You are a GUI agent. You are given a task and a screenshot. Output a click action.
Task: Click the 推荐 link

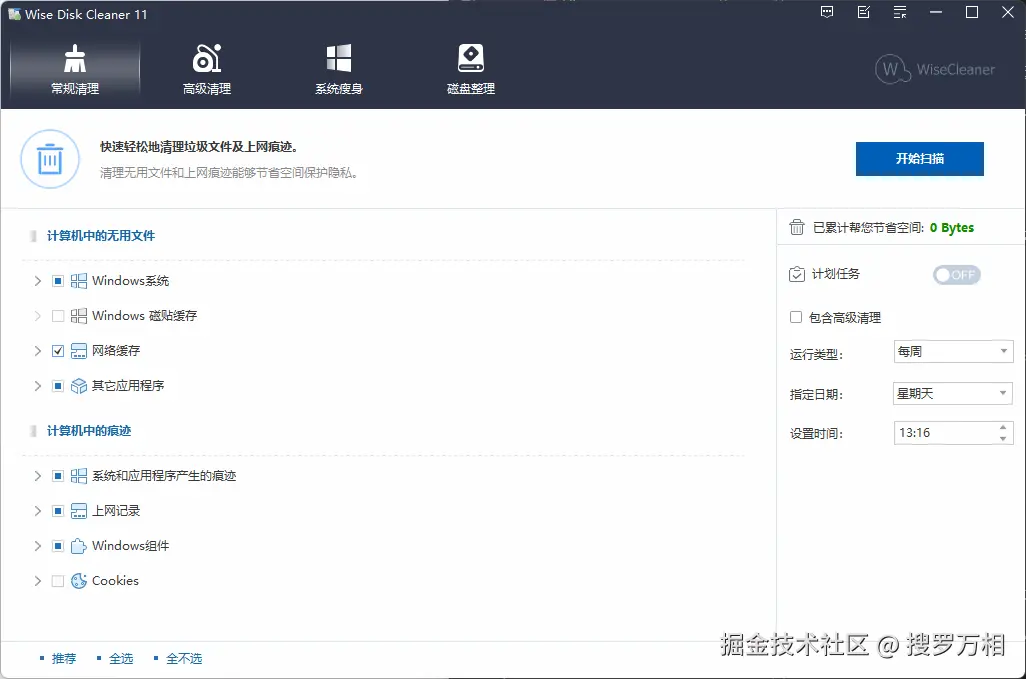coord(64,659)
